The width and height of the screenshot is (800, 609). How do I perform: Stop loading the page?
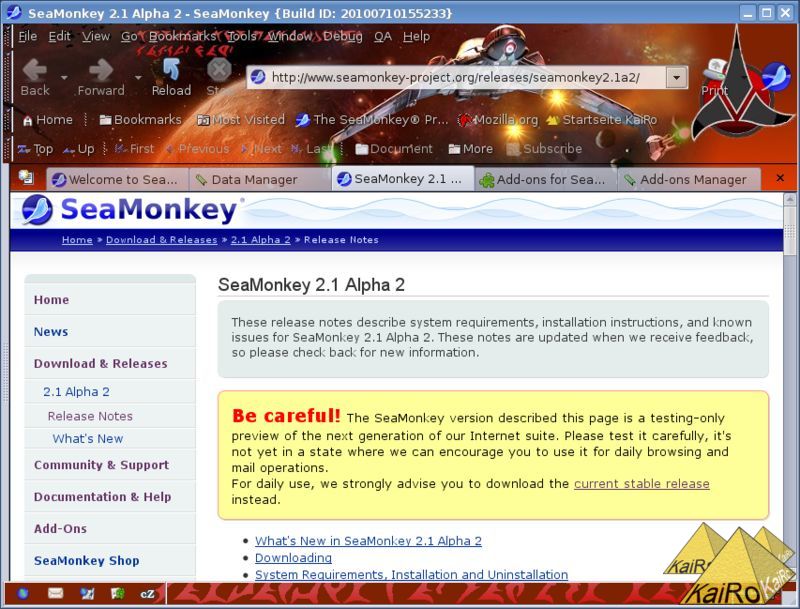[x=219, y=77]
